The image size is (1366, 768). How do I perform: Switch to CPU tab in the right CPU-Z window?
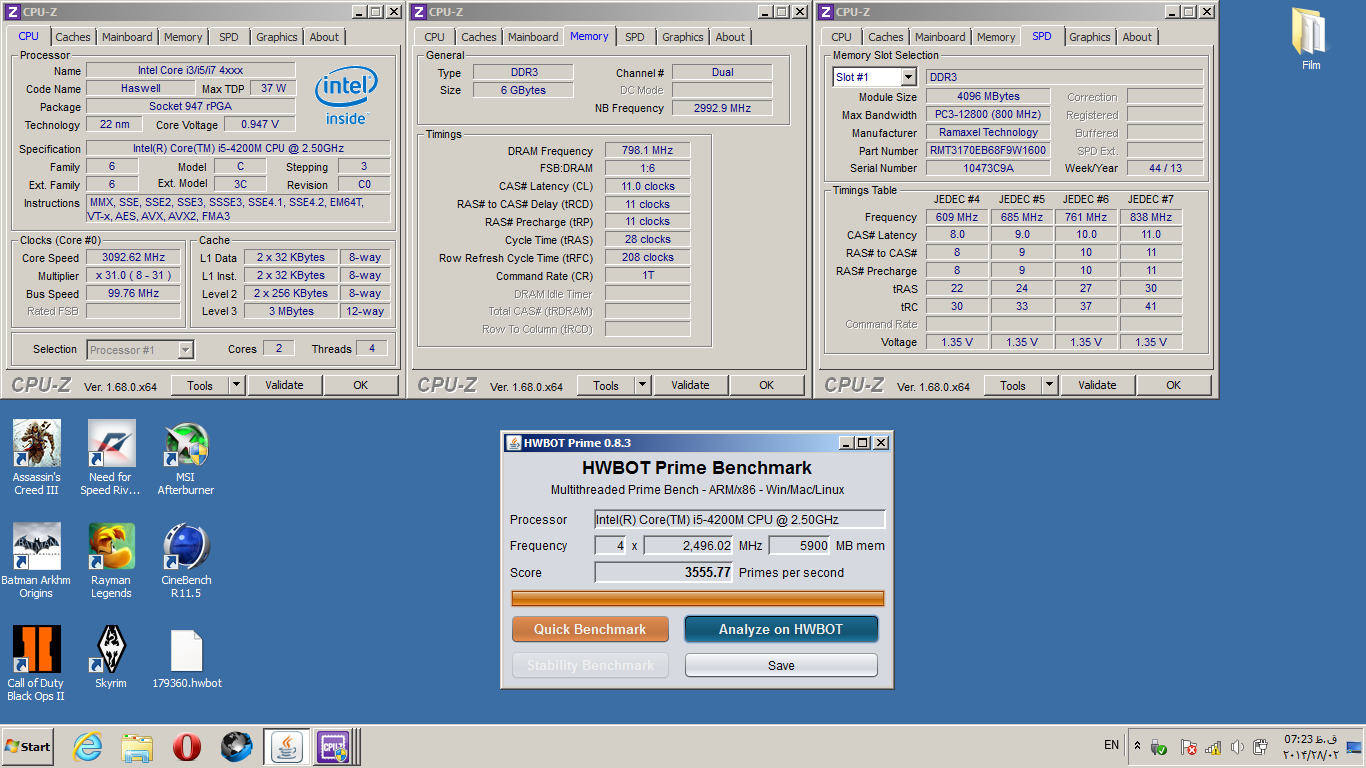click(x=842, y=37)
